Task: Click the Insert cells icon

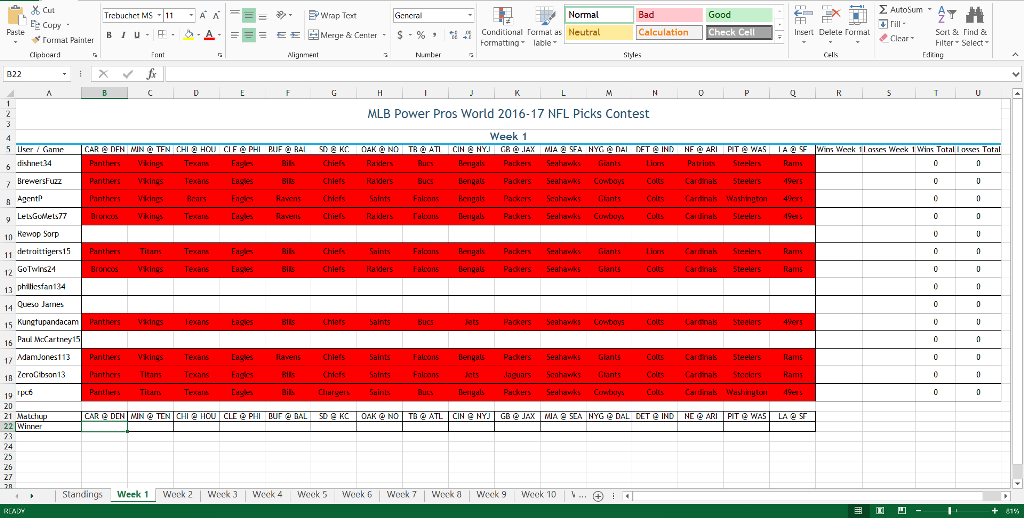Action: click(803, 14)
